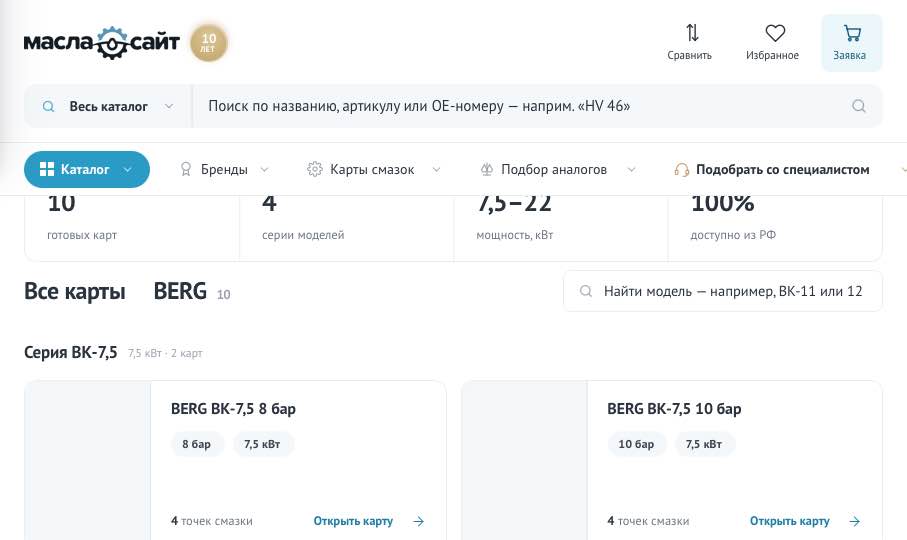The image size is (907, 540).
Task: Click thumbnail of BERG ВК-7,5 10 бар card
Action: pos(524,460)
